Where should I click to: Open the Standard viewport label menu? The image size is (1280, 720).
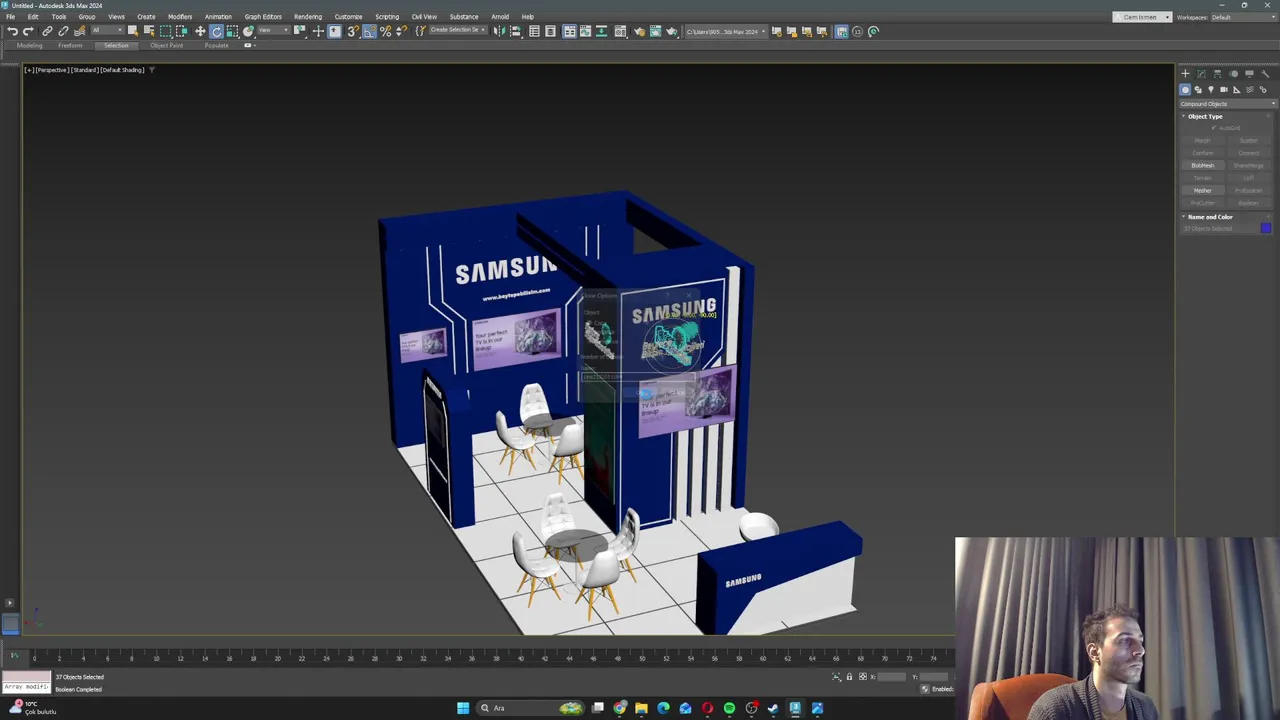84,70
